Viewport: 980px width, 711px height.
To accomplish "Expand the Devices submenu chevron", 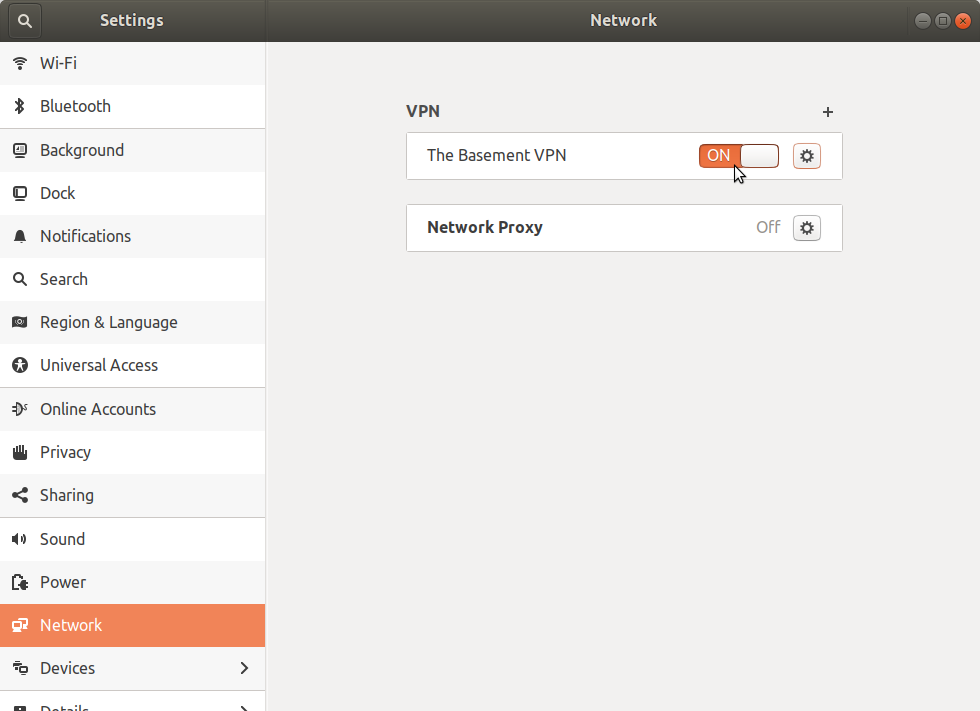I will click(x=244, y=668).
